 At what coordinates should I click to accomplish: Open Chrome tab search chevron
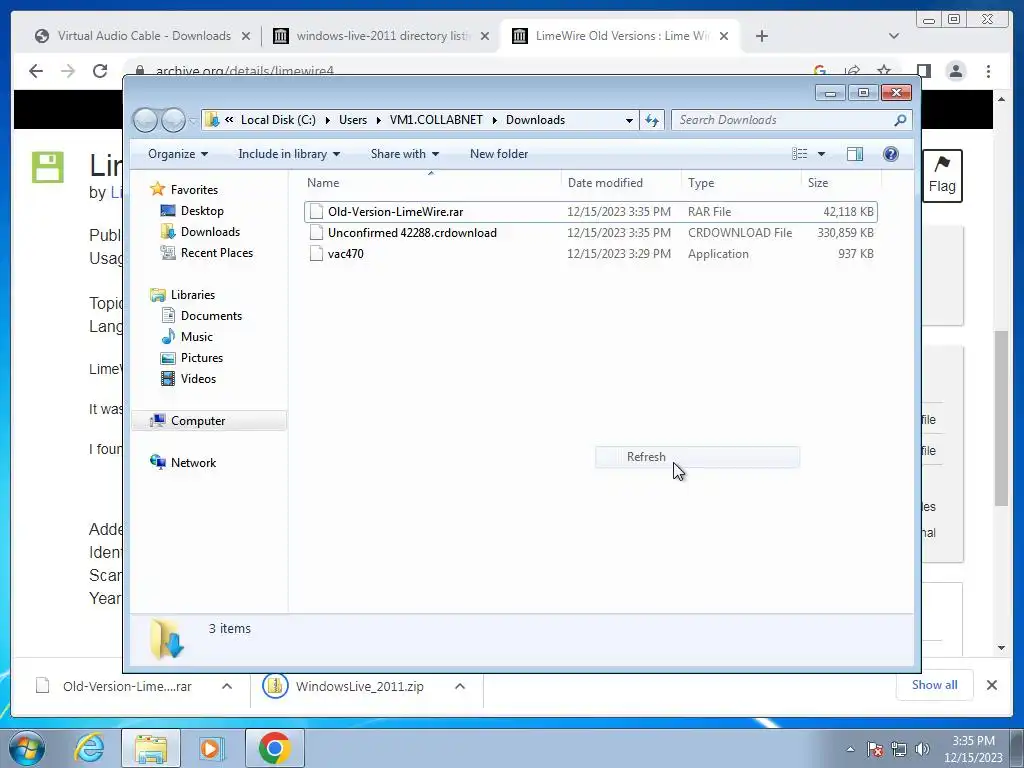894,36
